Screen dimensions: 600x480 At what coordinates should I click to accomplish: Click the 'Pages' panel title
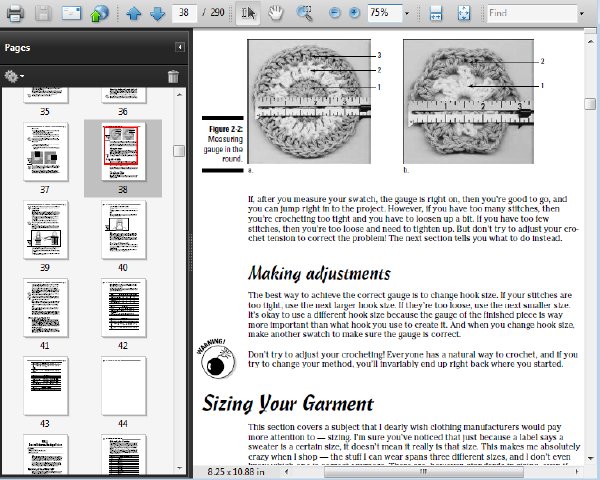tap(17, 47)
